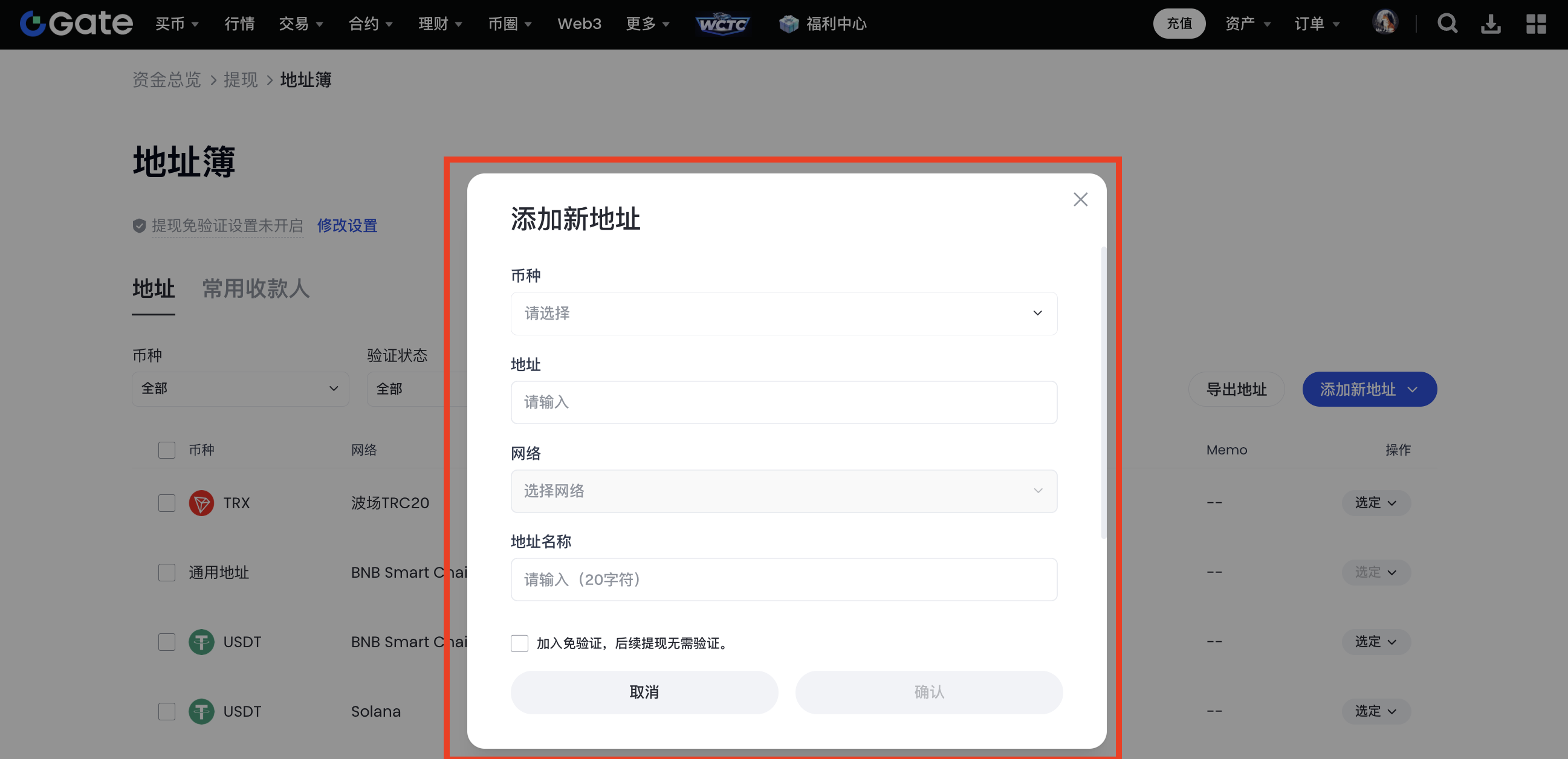Open the search magnifier icon
The width and height of the screenshot is (1568, 759).
1447,24
